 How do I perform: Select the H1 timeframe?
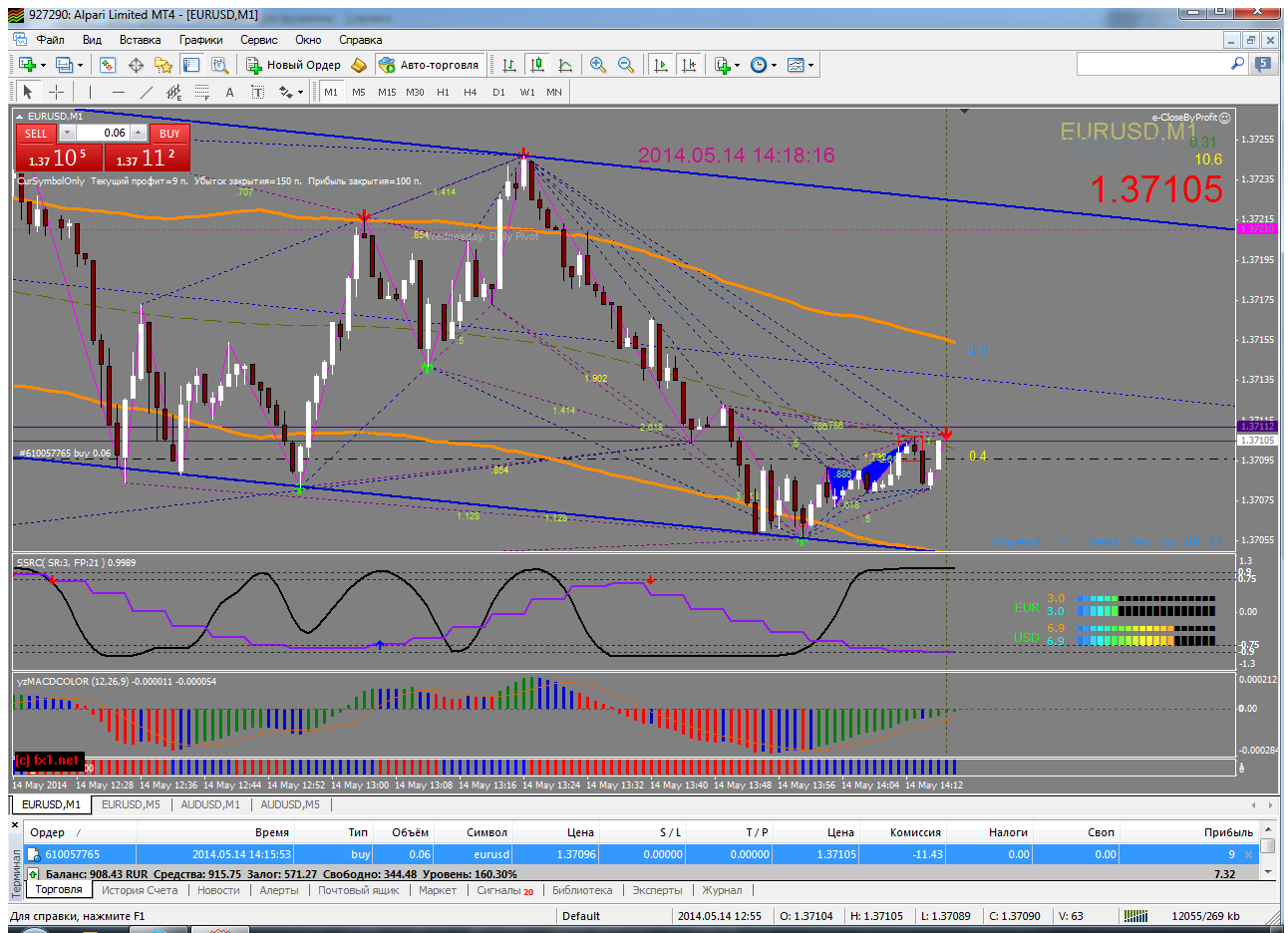click(443, 92)
